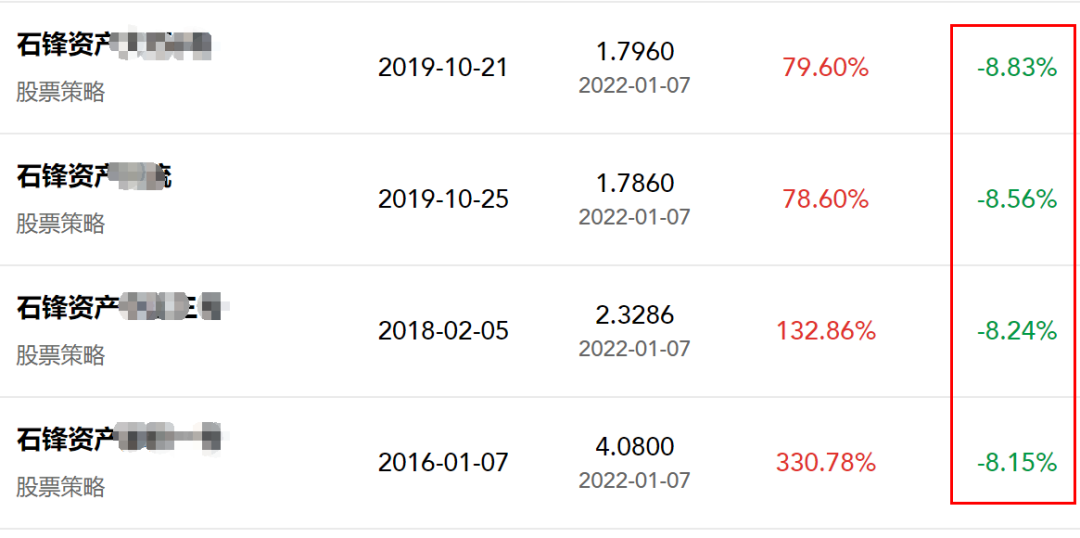The width and height of the screenshot is (1080, 538).
Task: Click net value 1.7960
Action: (635, 51)
